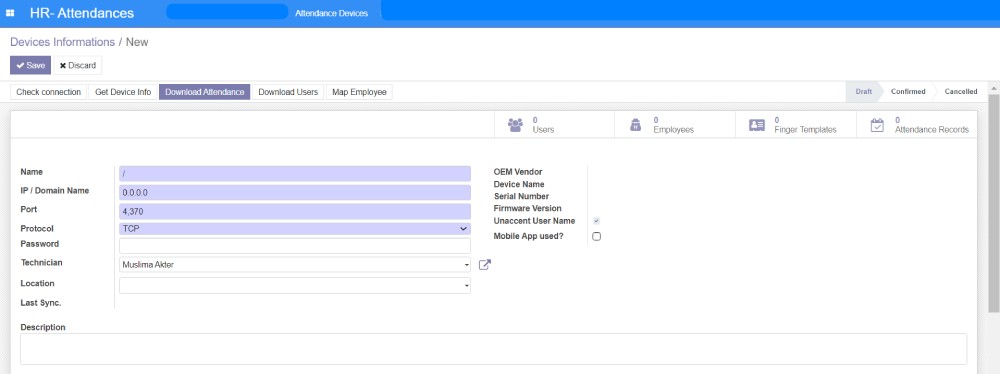The width and height of the screenshot is (1000, 374).
Task: Click the 0 Attendance Records stat label
Action: (932, 125)
